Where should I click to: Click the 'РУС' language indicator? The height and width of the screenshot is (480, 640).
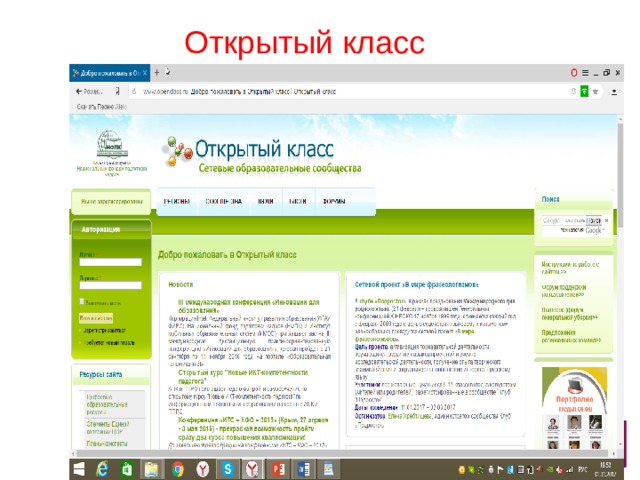point(583,469)
